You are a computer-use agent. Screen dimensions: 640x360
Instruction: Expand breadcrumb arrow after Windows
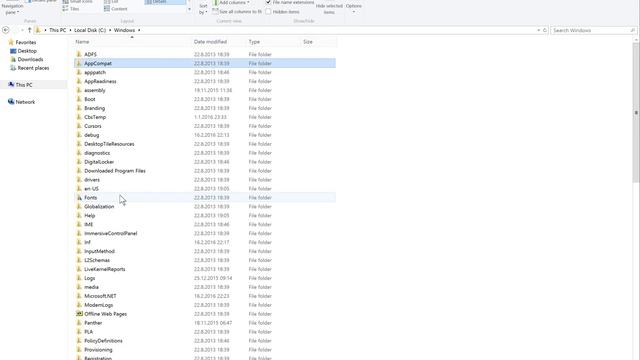(x=139, y=30)
